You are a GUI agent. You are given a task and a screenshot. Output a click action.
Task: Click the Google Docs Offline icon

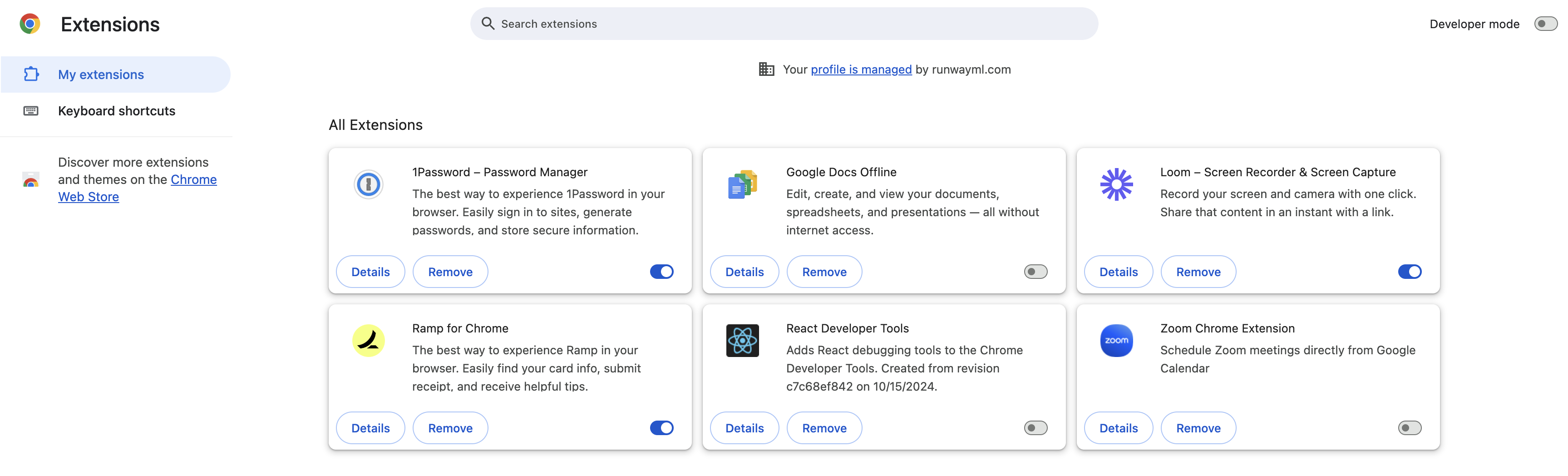click(742, 184)
